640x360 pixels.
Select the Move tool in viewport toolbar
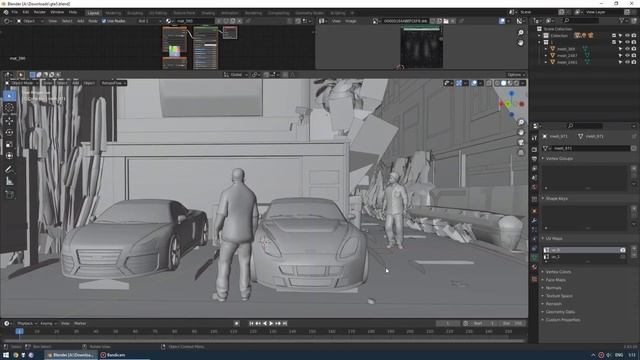9,120
